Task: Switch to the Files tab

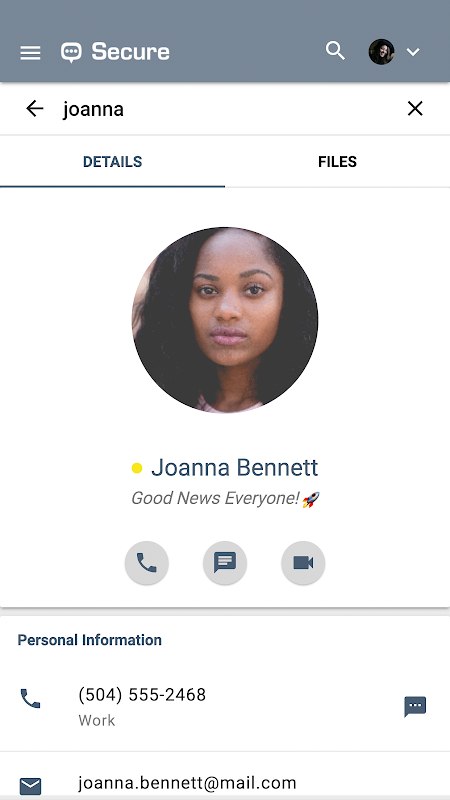Action: [x=337, y=162]
